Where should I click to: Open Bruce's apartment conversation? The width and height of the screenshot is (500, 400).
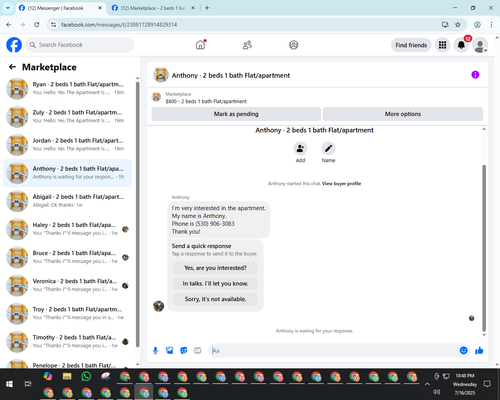pyautogui.click(x=67, y=257)
